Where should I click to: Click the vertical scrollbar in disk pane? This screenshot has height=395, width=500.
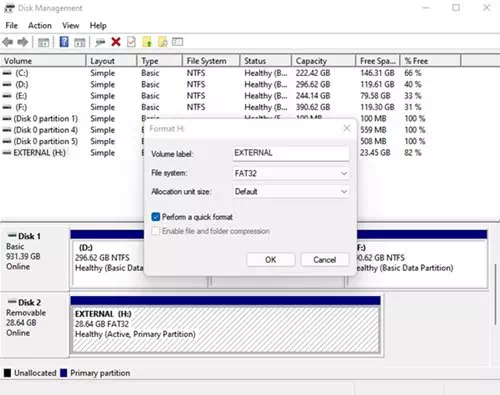click(496, 293)
